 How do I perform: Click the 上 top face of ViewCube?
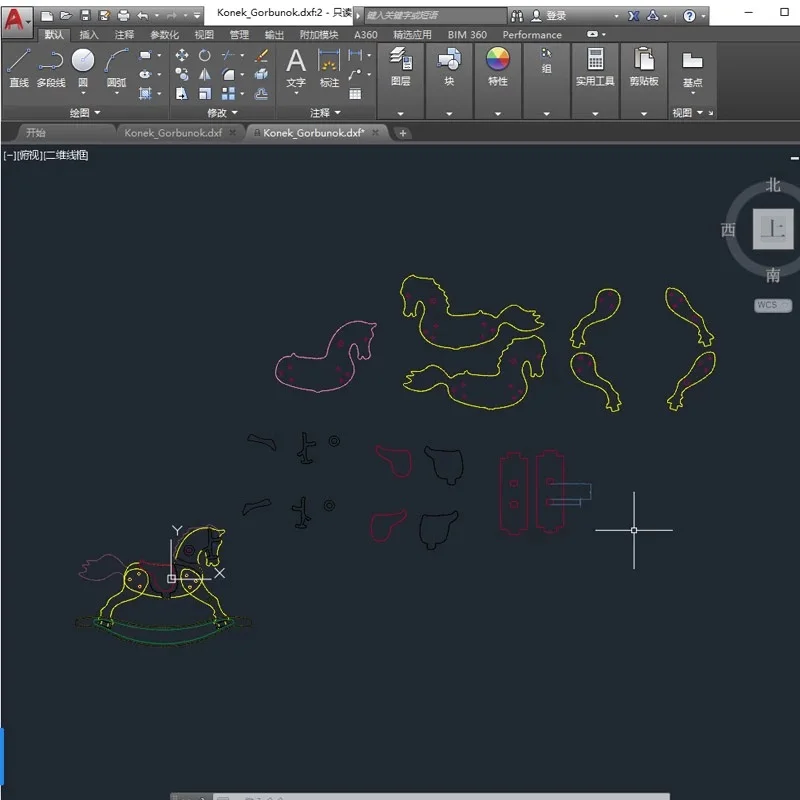tap(772, 229)
